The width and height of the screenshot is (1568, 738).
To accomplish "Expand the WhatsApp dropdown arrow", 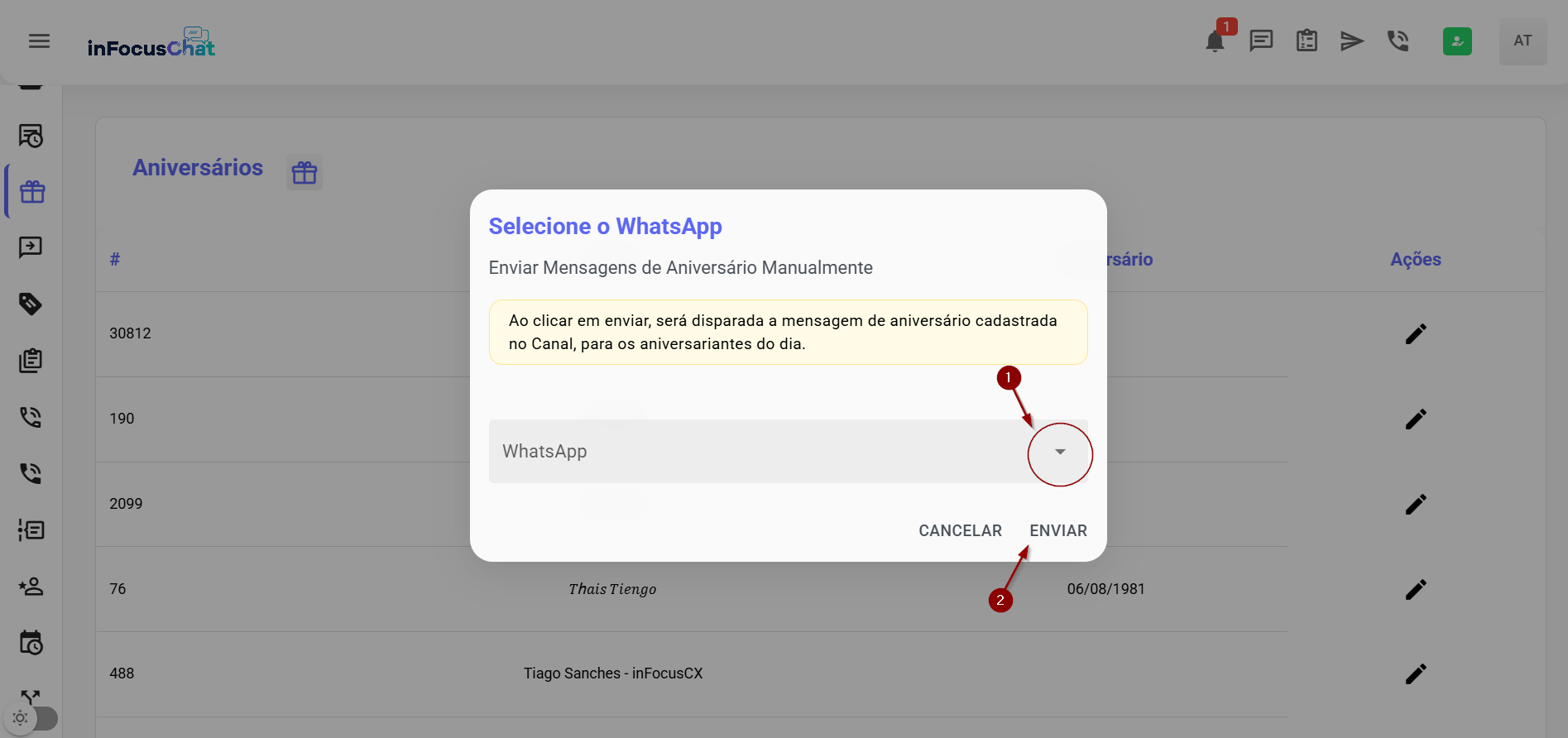I will click(x=1060, y=452).
